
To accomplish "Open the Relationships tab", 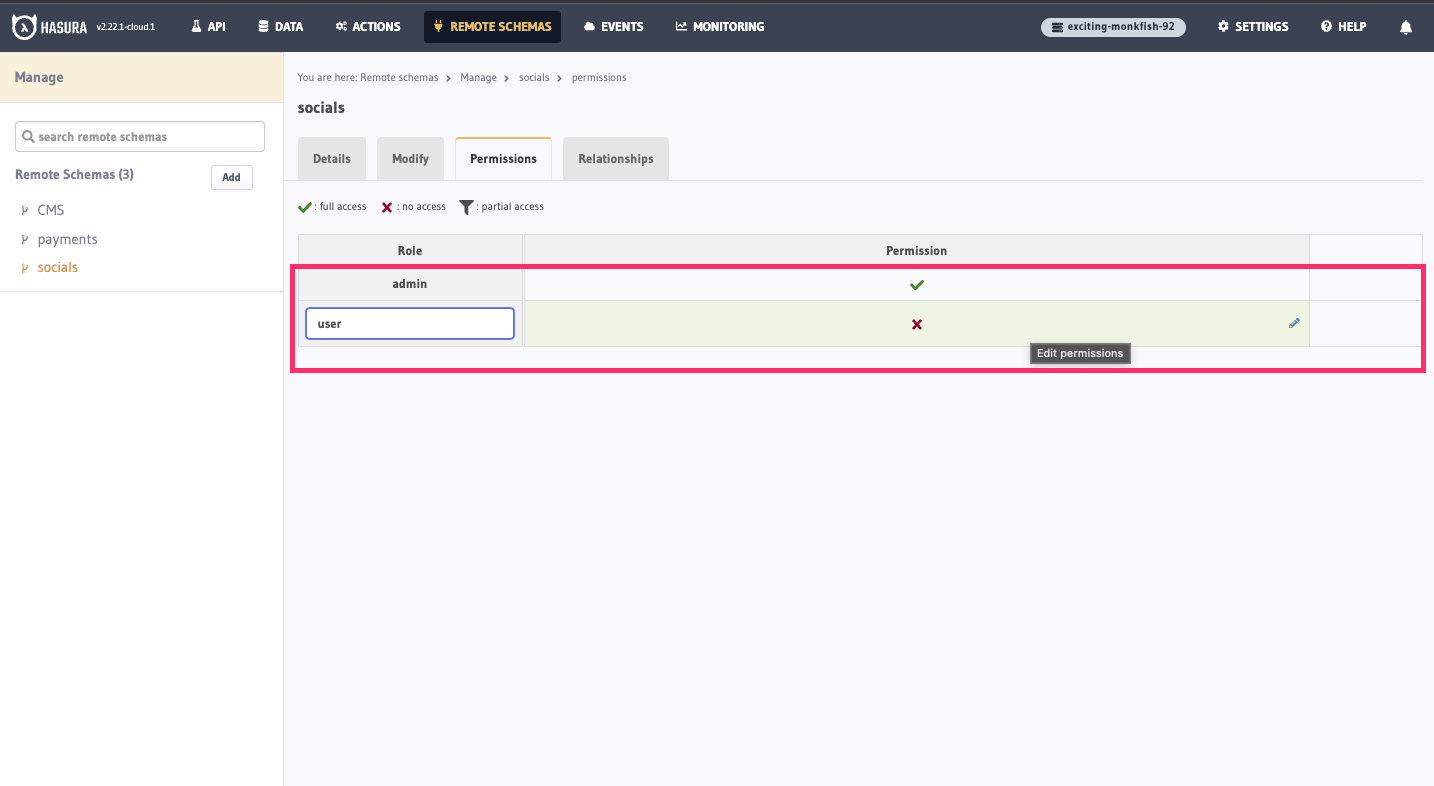I will 615,158.
